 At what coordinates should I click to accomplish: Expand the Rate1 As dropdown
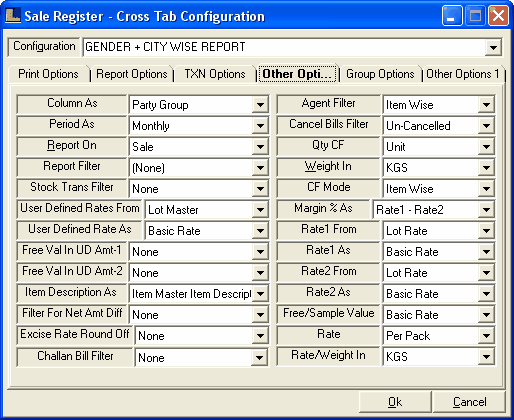coord(486,252)
